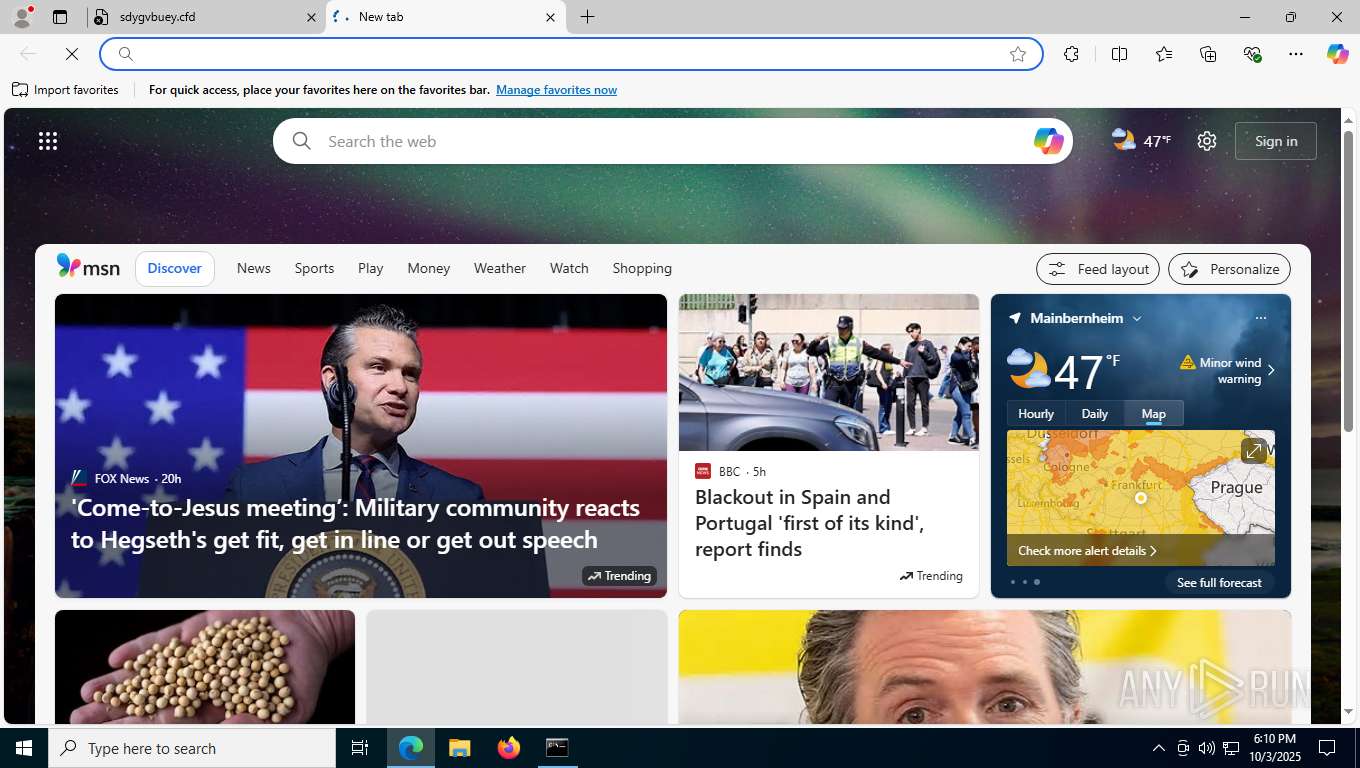Open the tab actions menu icon
Screen dimensions: 1360x768
[x=60, y=17]
